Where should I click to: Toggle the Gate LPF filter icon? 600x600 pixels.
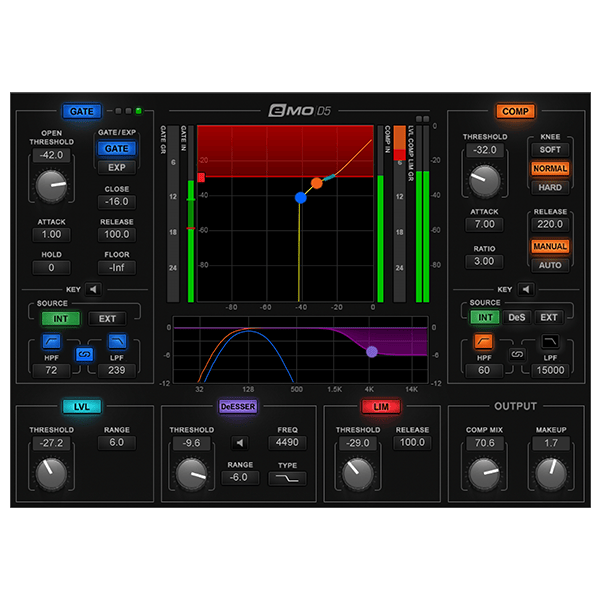pyautogui.click(x=117, y=341)
